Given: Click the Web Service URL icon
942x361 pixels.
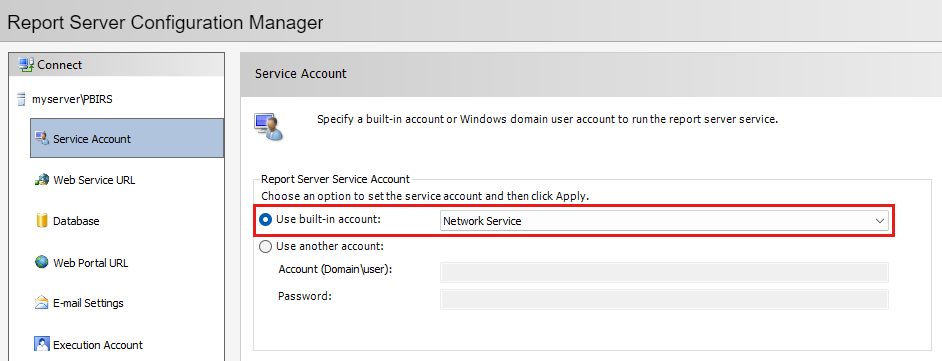Looking at the screenshot, I should (42, 180).
